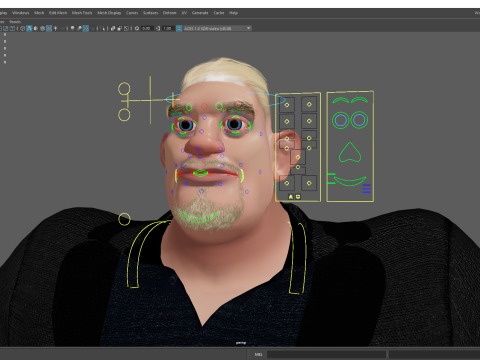Screen dimensions: 480x360
Task: Open the Panels menu of the viewport
Action: [x=15, y=22]
